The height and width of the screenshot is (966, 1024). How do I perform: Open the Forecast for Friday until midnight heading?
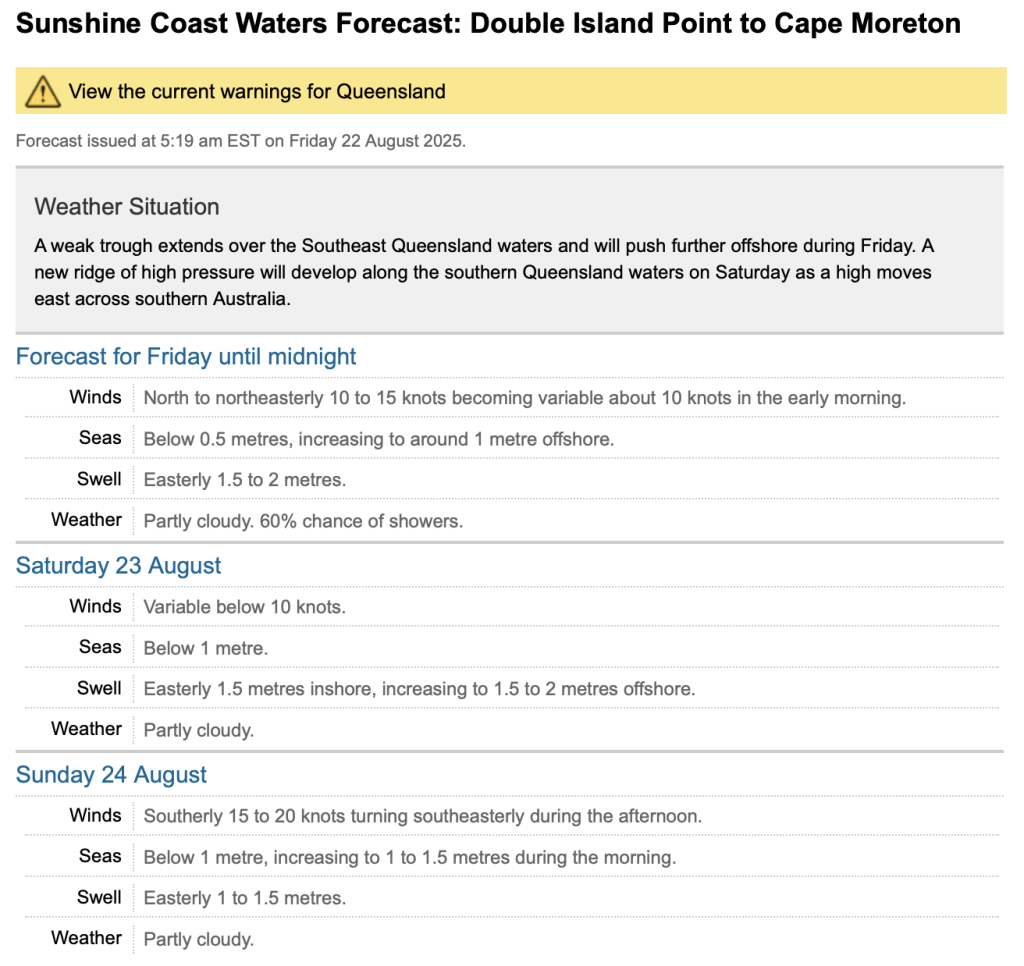pos(186,356)
